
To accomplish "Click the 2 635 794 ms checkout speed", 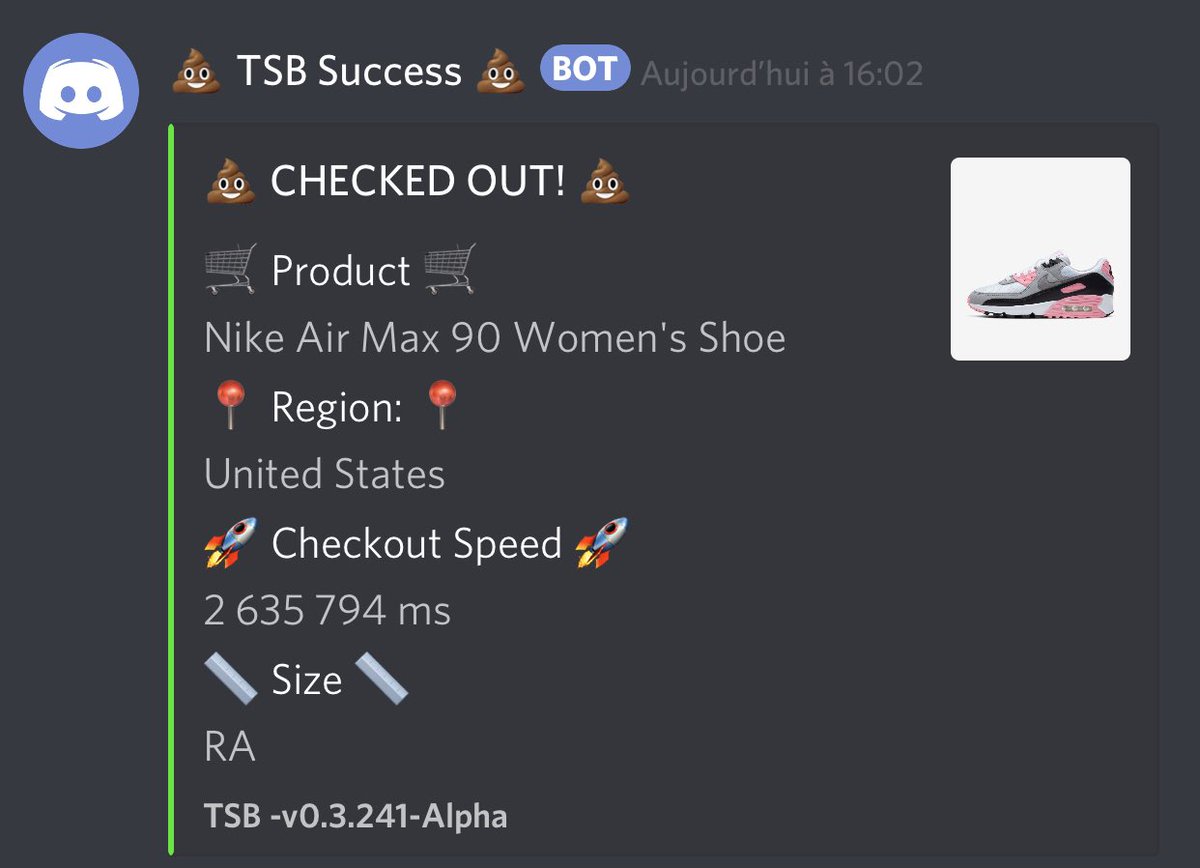I will [x=327, y=610].
